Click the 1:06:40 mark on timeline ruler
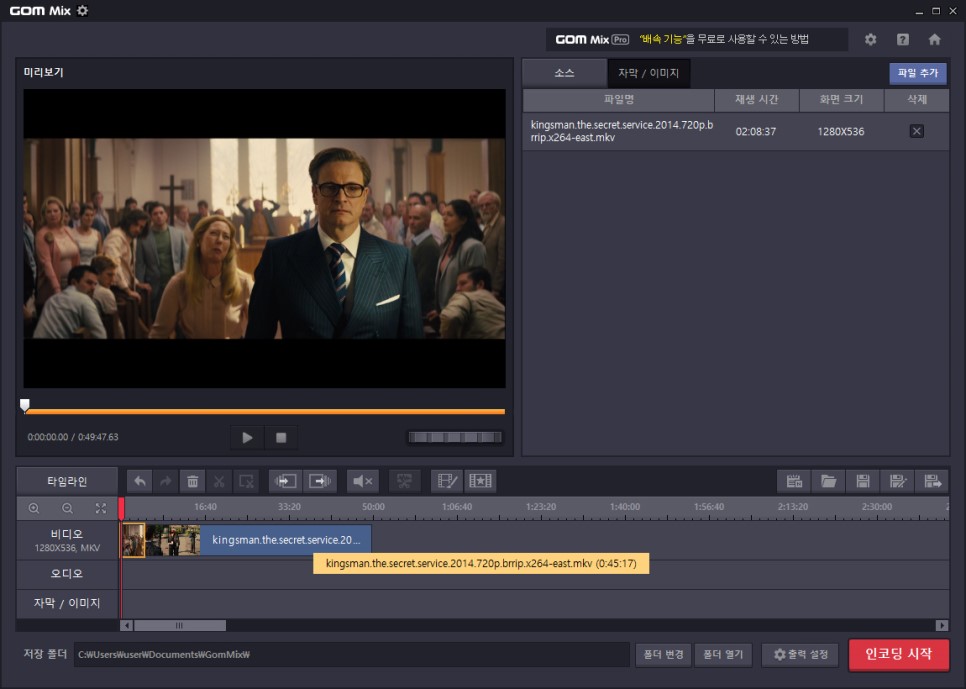This screenshot has height=689, width=966. [x=457, y=507]
